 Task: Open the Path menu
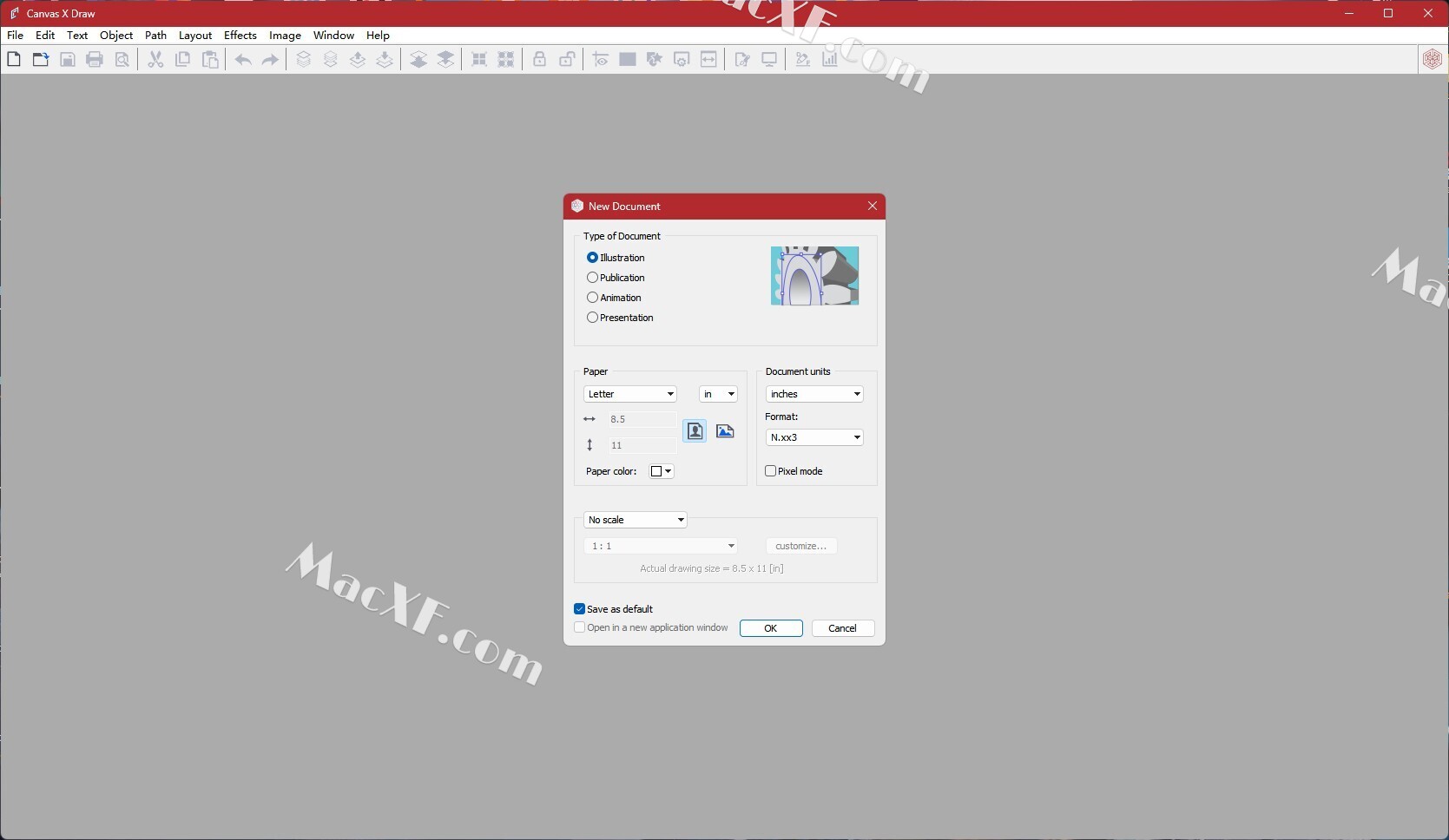pos(155,36)
